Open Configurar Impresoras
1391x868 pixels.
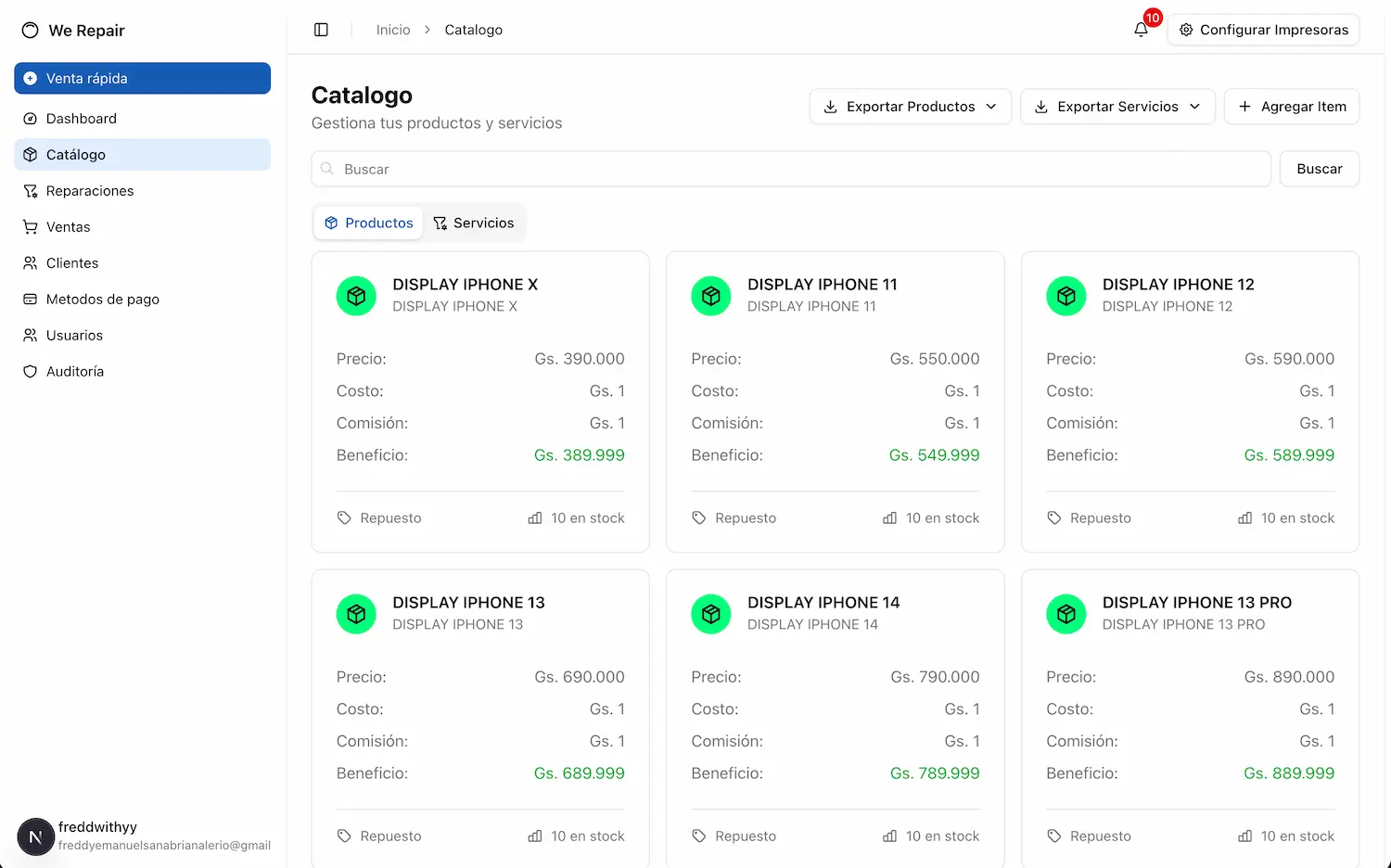click(x=1263, y=30)
